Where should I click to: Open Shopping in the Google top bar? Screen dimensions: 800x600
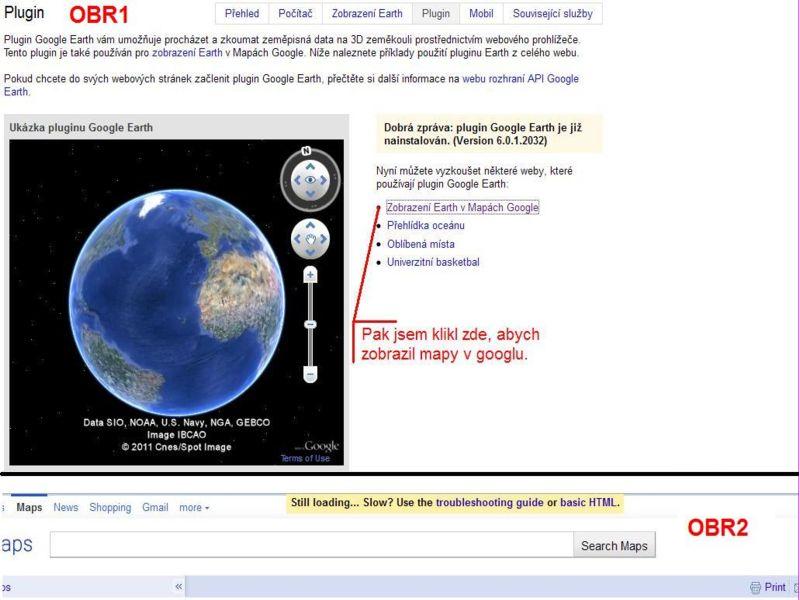[110, 508]
